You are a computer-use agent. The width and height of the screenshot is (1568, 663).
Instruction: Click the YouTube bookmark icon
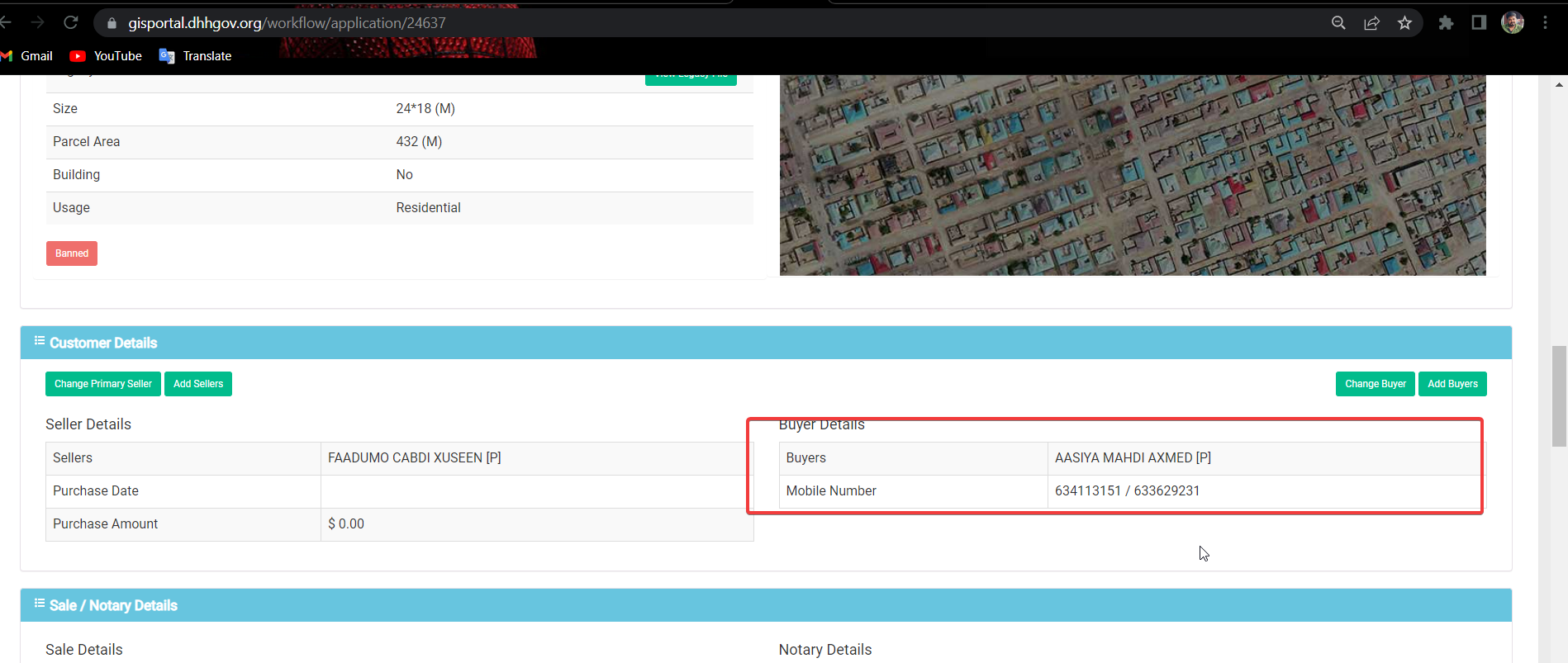click(x=78, y=56)
